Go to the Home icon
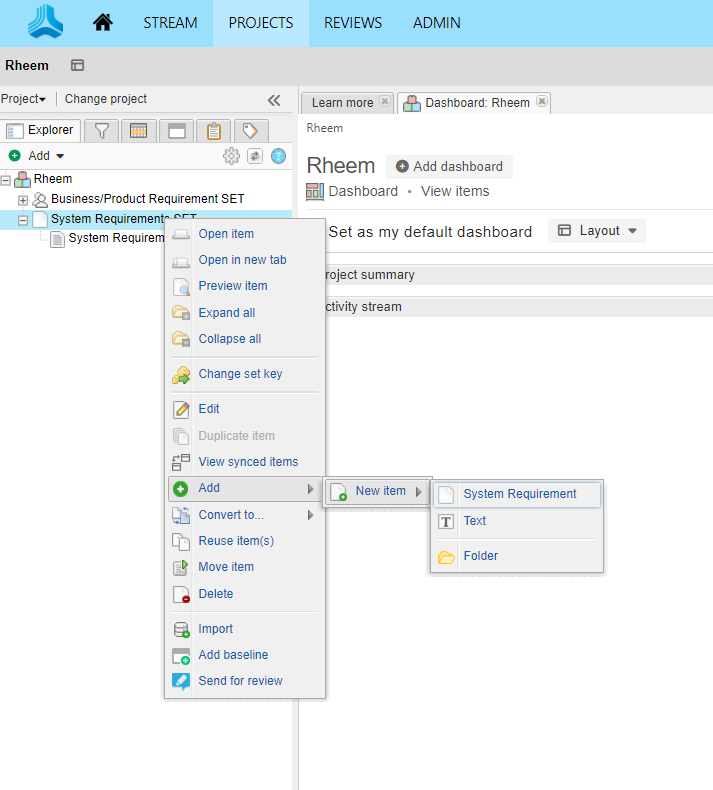 click(x=103, y=23)
